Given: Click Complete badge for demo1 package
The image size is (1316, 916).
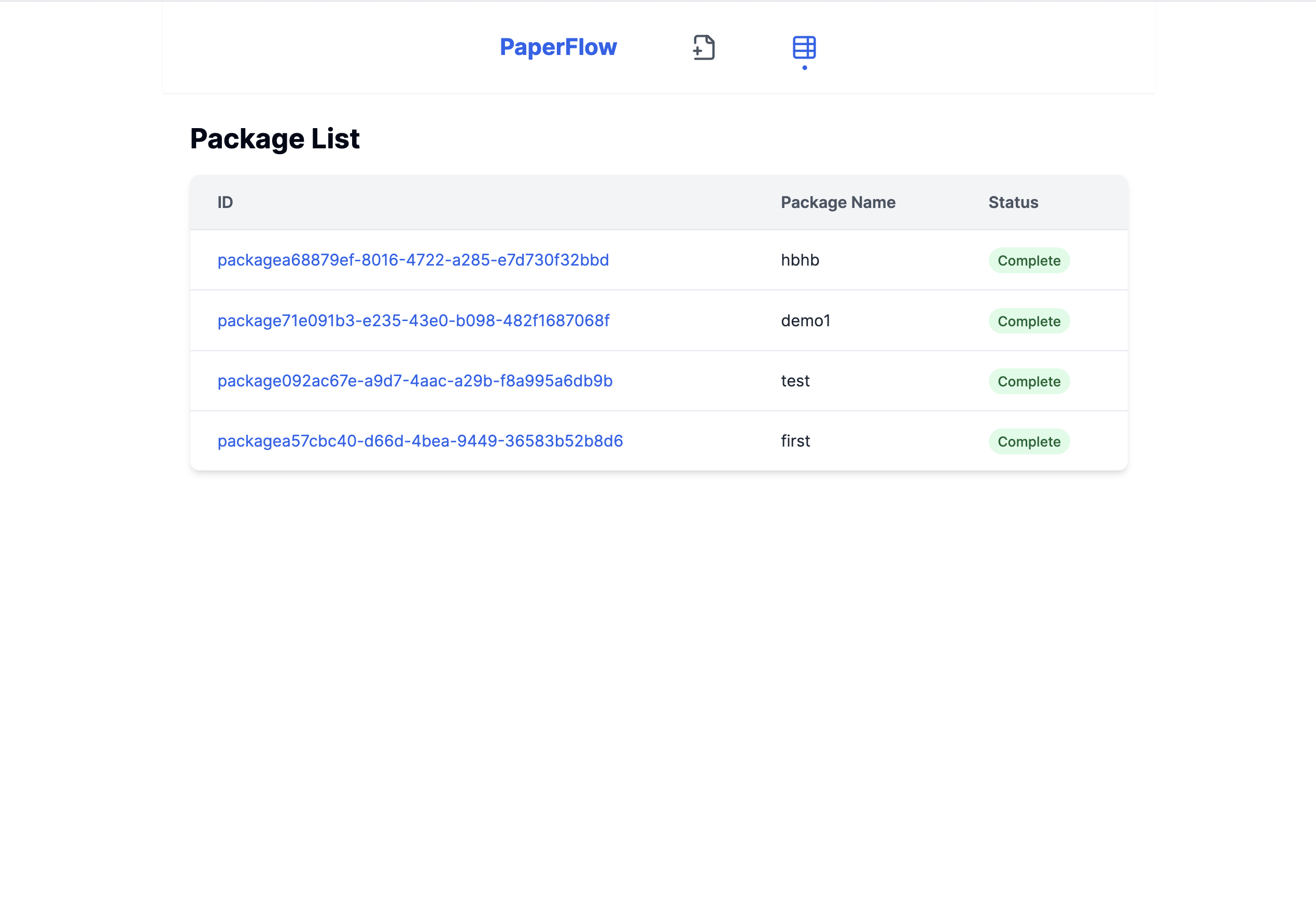Looking at the screenshot, I should click(x=1028, y=321).
